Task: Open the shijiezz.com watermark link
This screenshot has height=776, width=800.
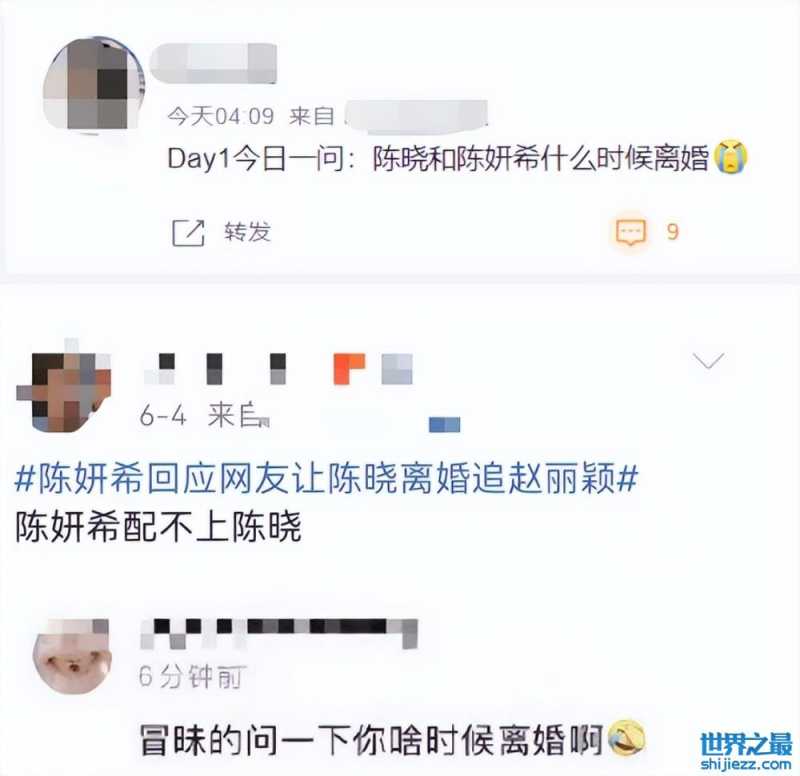Action: click(746, 764)
